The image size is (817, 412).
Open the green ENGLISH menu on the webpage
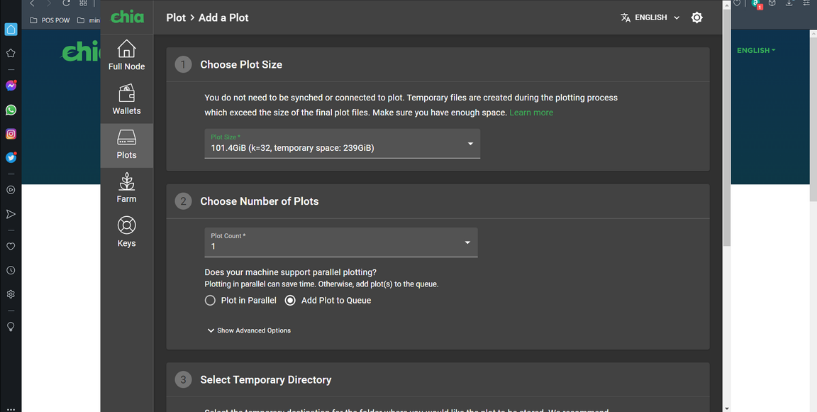point(756,50)
